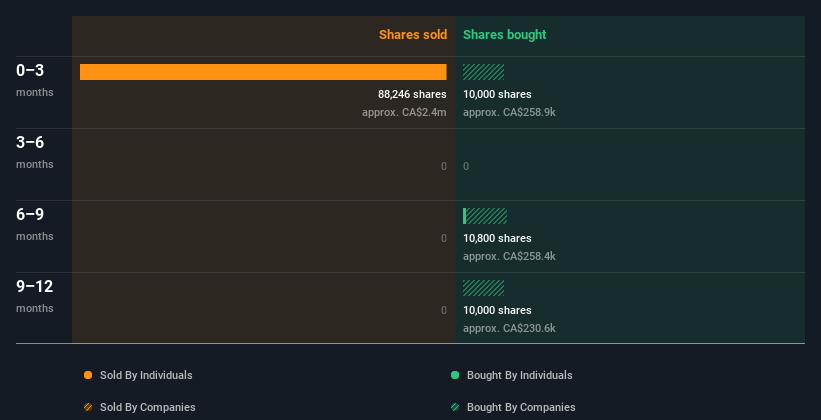
Task: Click the striped Sold By Companies legend icon
Action: (88, 407)
